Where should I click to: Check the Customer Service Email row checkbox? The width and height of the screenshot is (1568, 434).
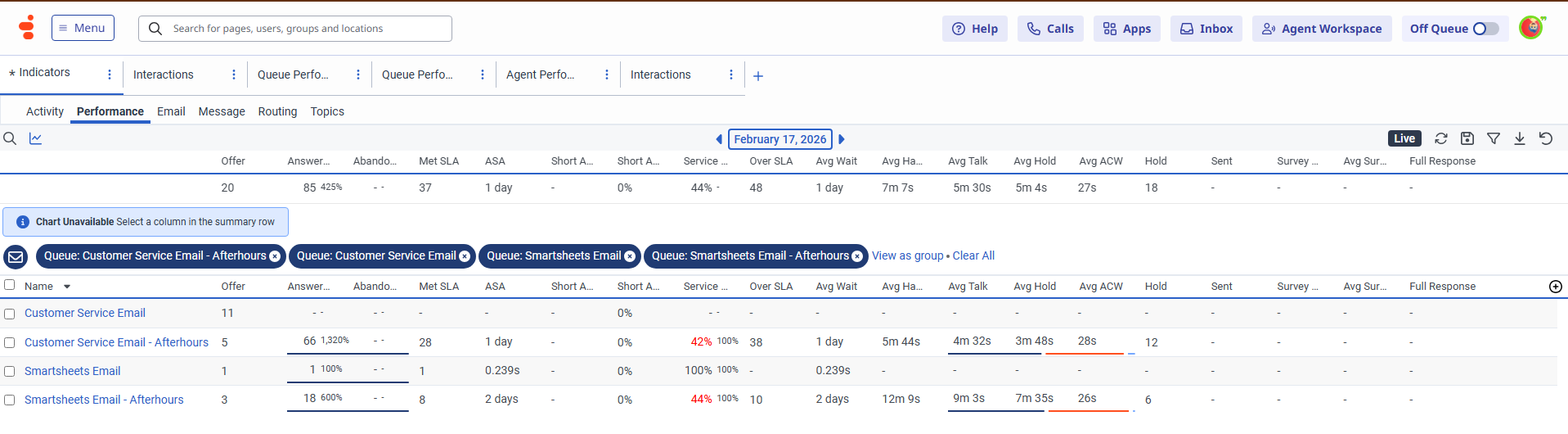[10, 314]
